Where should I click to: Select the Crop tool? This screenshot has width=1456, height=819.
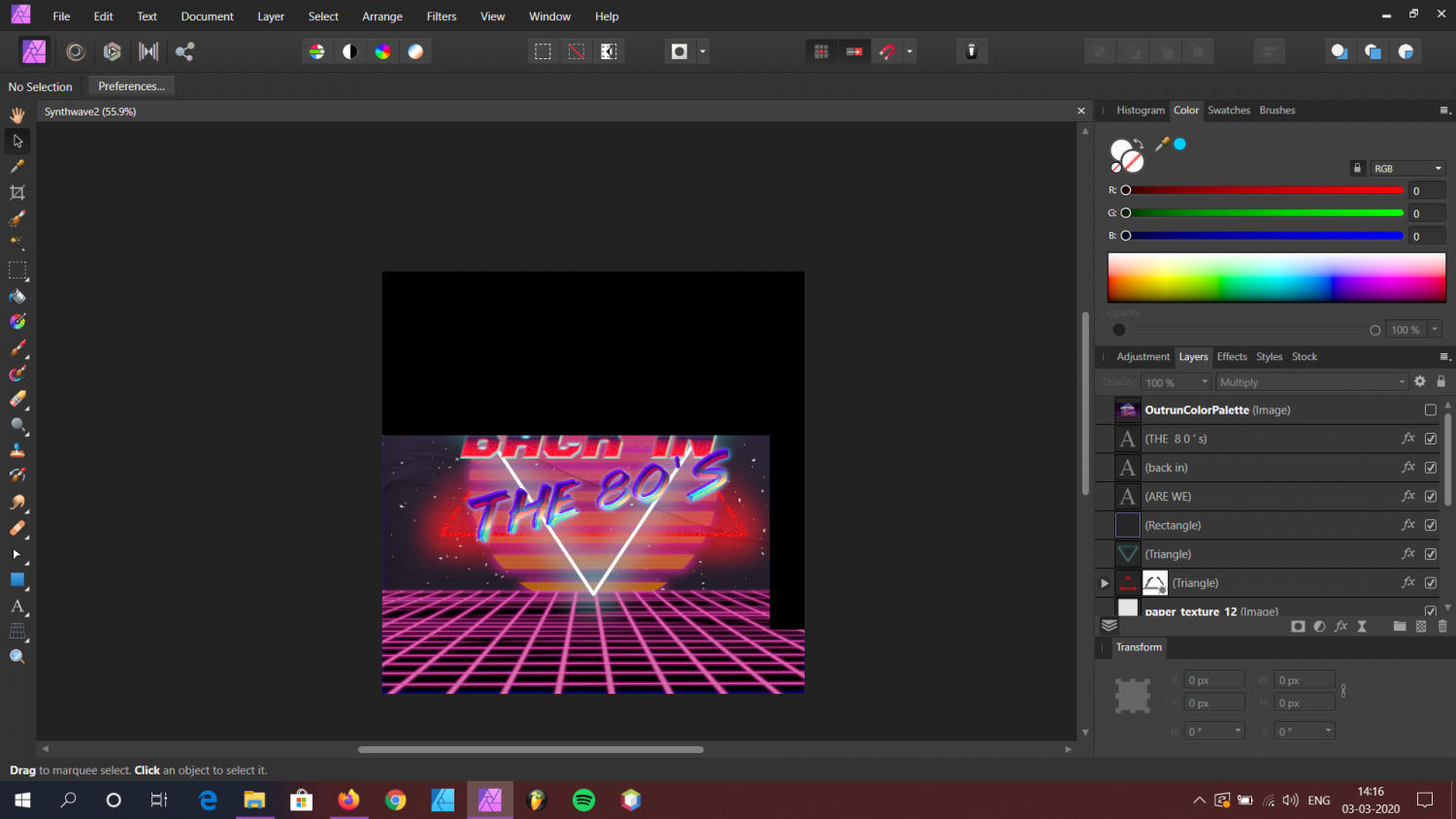coord(17,192)
